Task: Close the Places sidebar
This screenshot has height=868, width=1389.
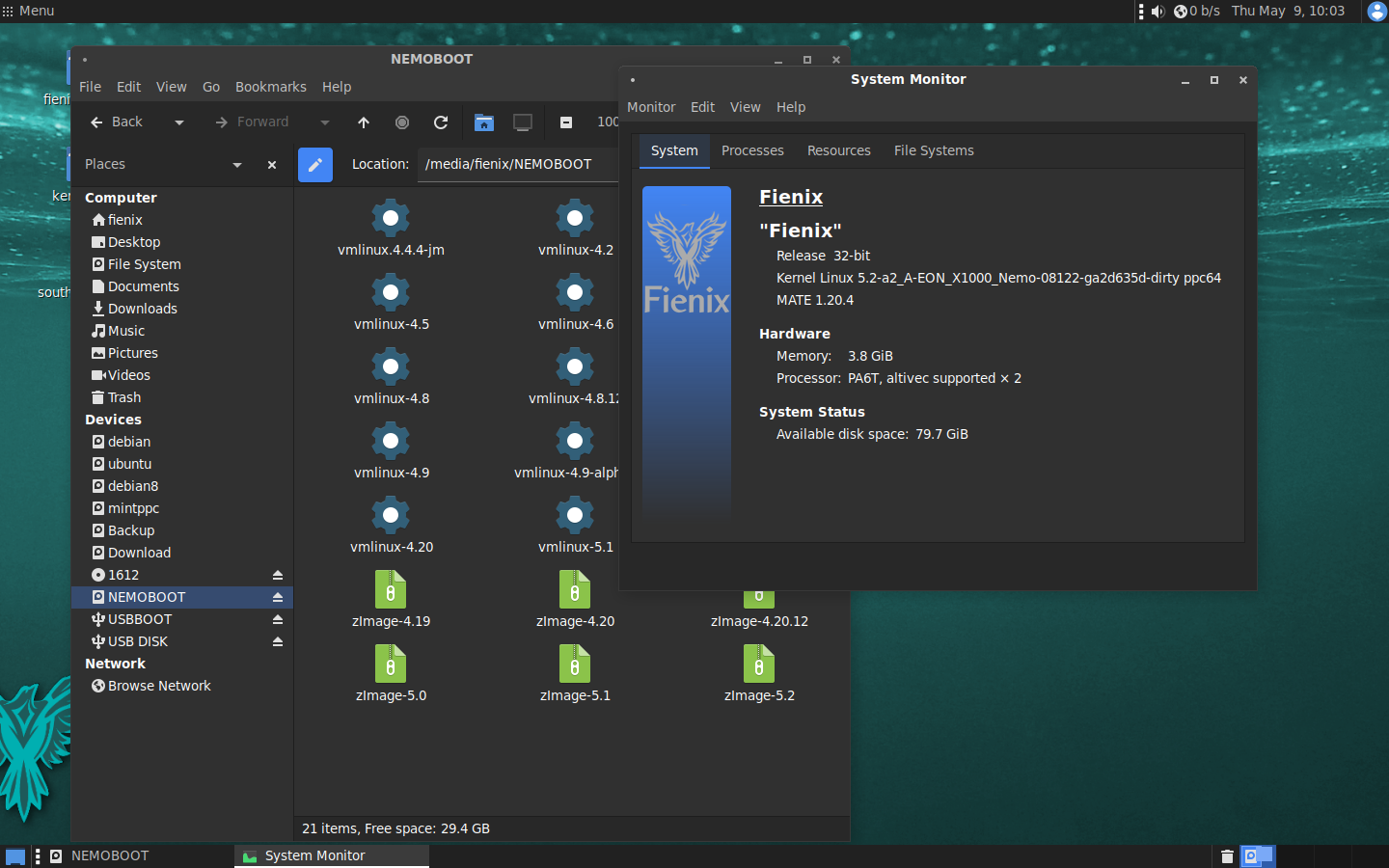Action: 272,165
